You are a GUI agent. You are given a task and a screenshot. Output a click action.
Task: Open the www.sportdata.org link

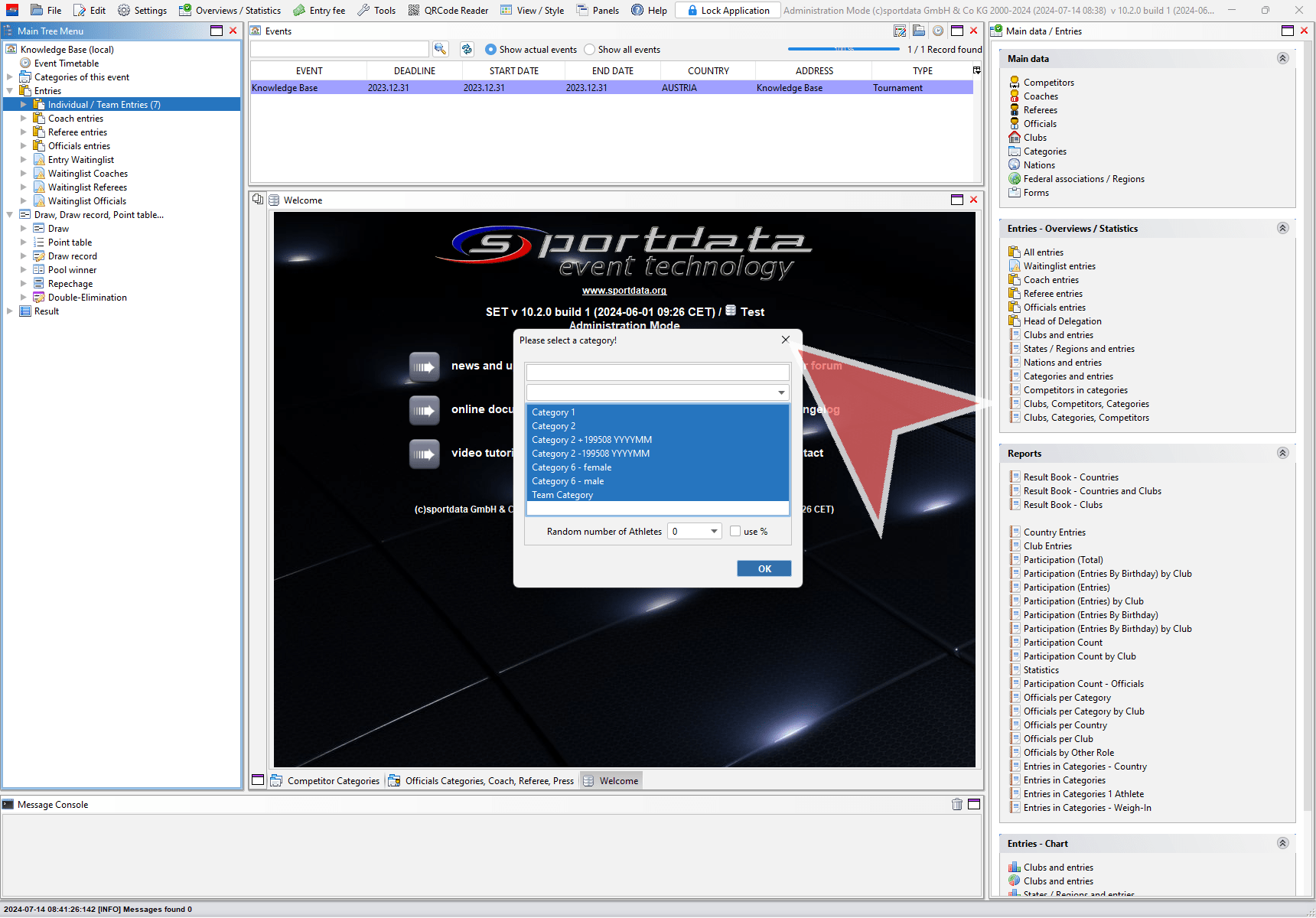coord(624,291)
